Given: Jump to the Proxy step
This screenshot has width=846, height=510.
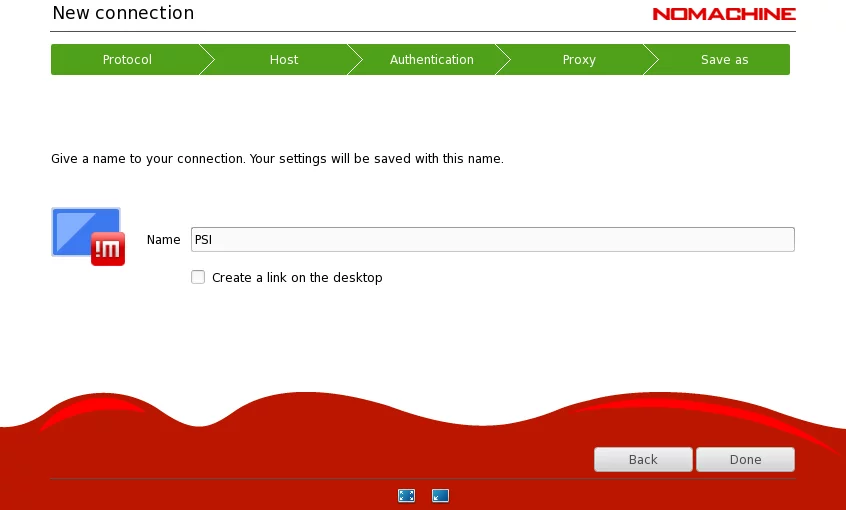Looking at the screenshot, I should pyautogui.click(x=579, y=60).
